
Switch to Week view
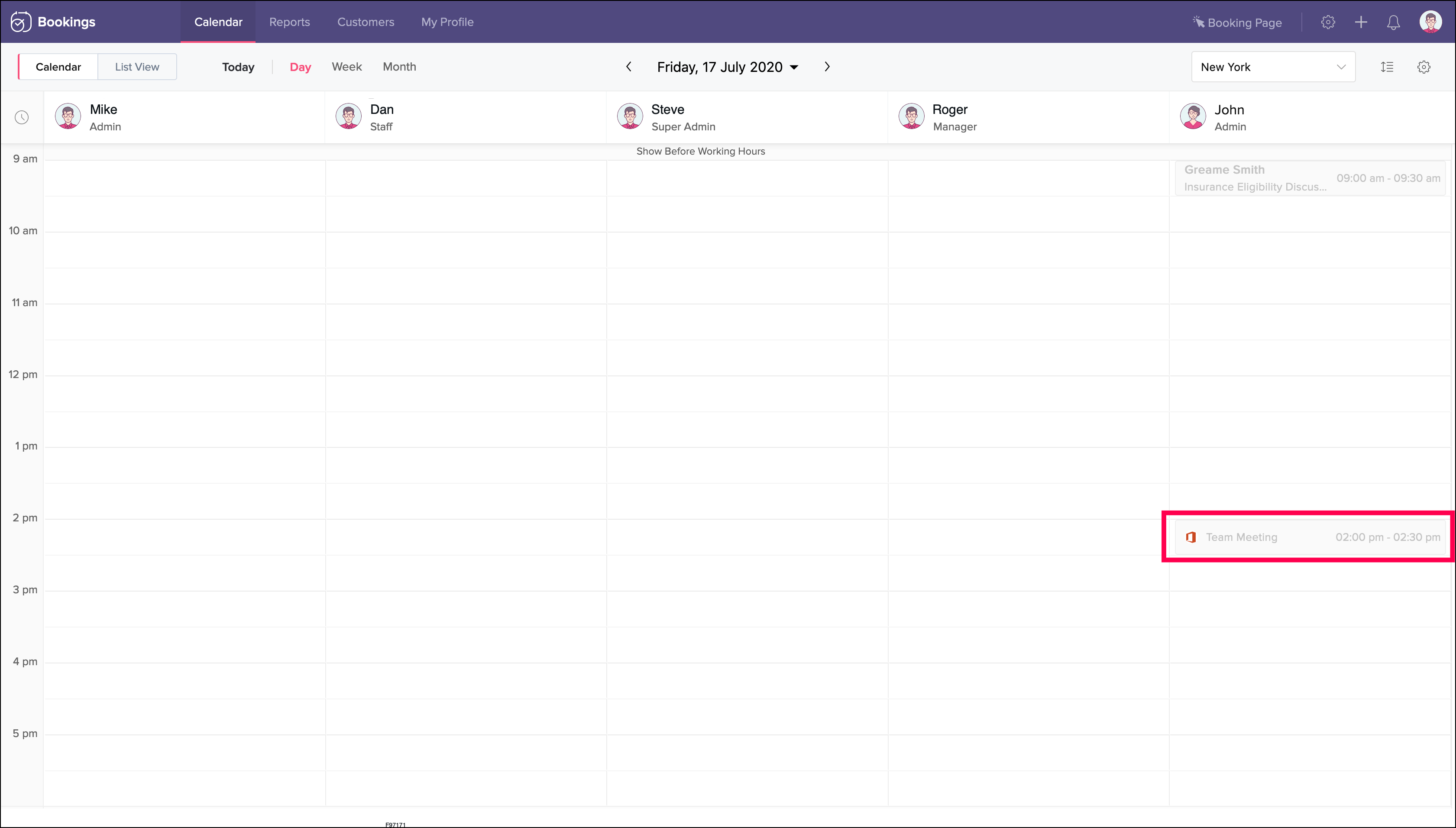(347, 67)
